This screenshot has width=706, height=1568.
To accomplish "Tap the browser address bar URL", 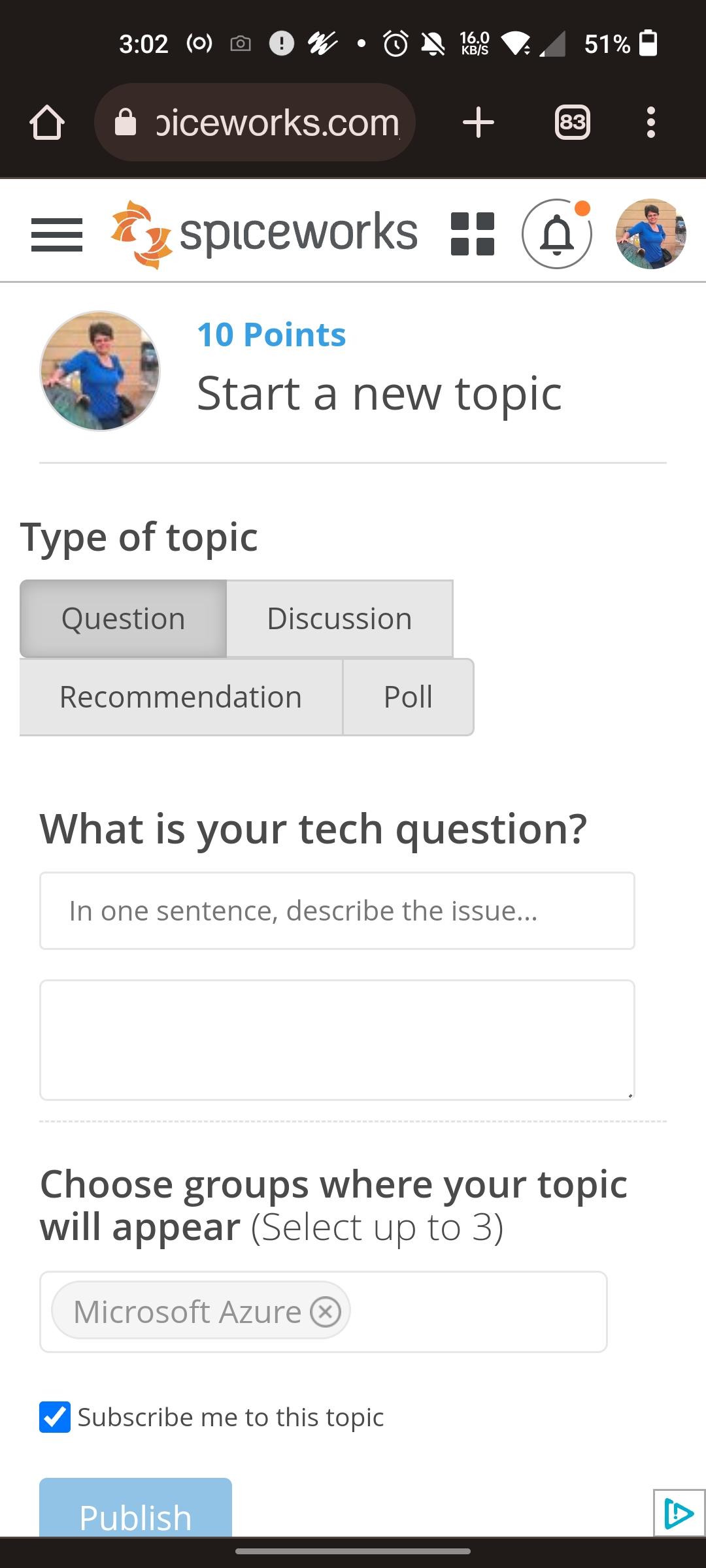I will 275,122.
